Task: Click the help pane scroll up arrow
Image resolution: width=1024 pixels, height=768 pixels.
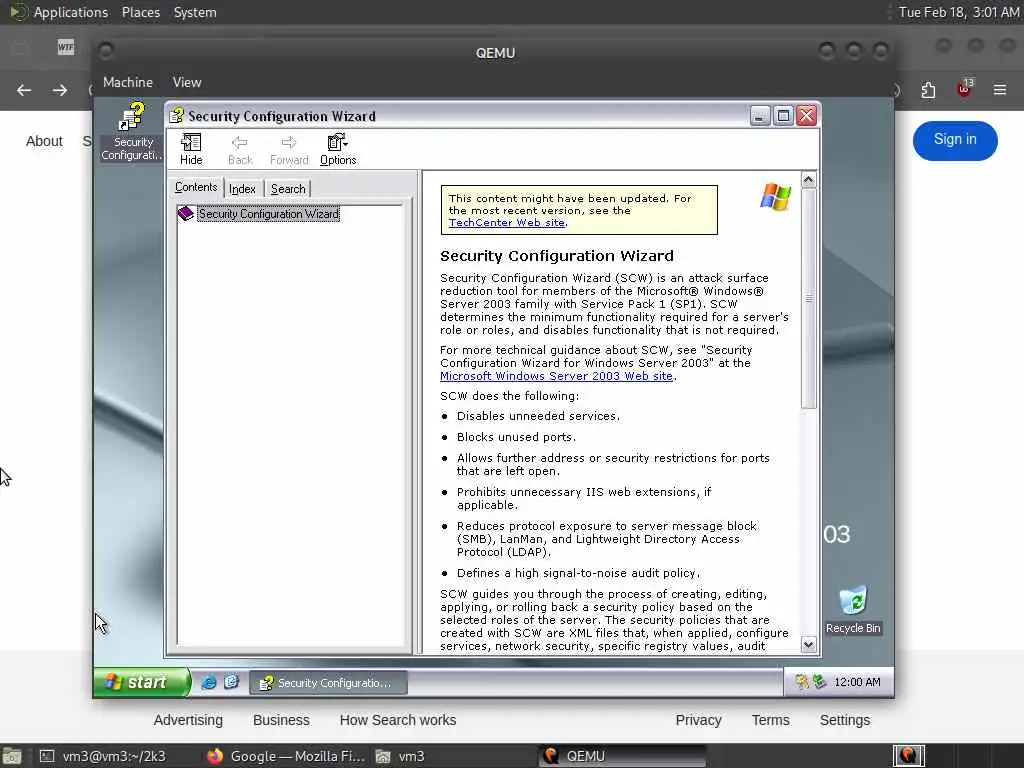Action: [x=808, y=180]
